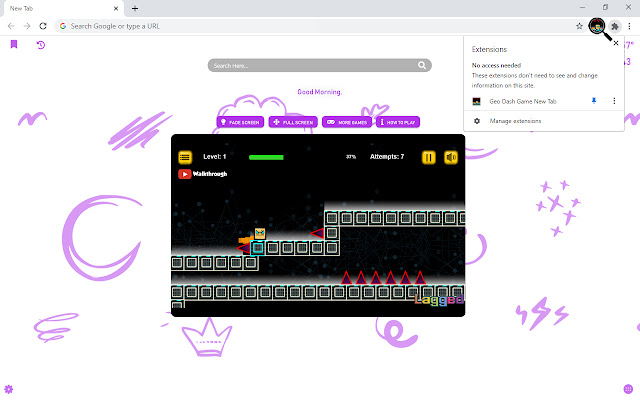Click the address bar URL field
Viewport: 640px width, 400px height.
pos(318,26)
